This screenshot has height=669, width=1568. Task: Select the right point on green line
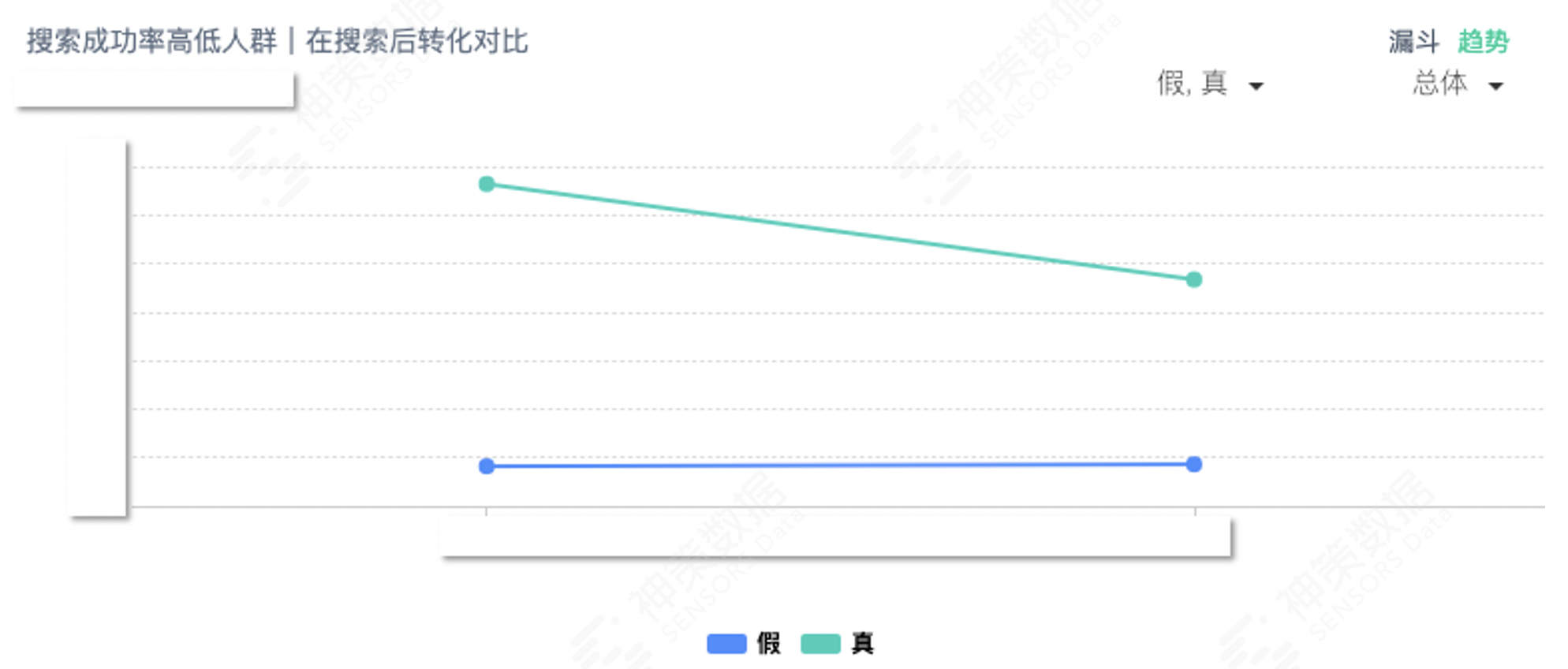[x=1194, y=279]
